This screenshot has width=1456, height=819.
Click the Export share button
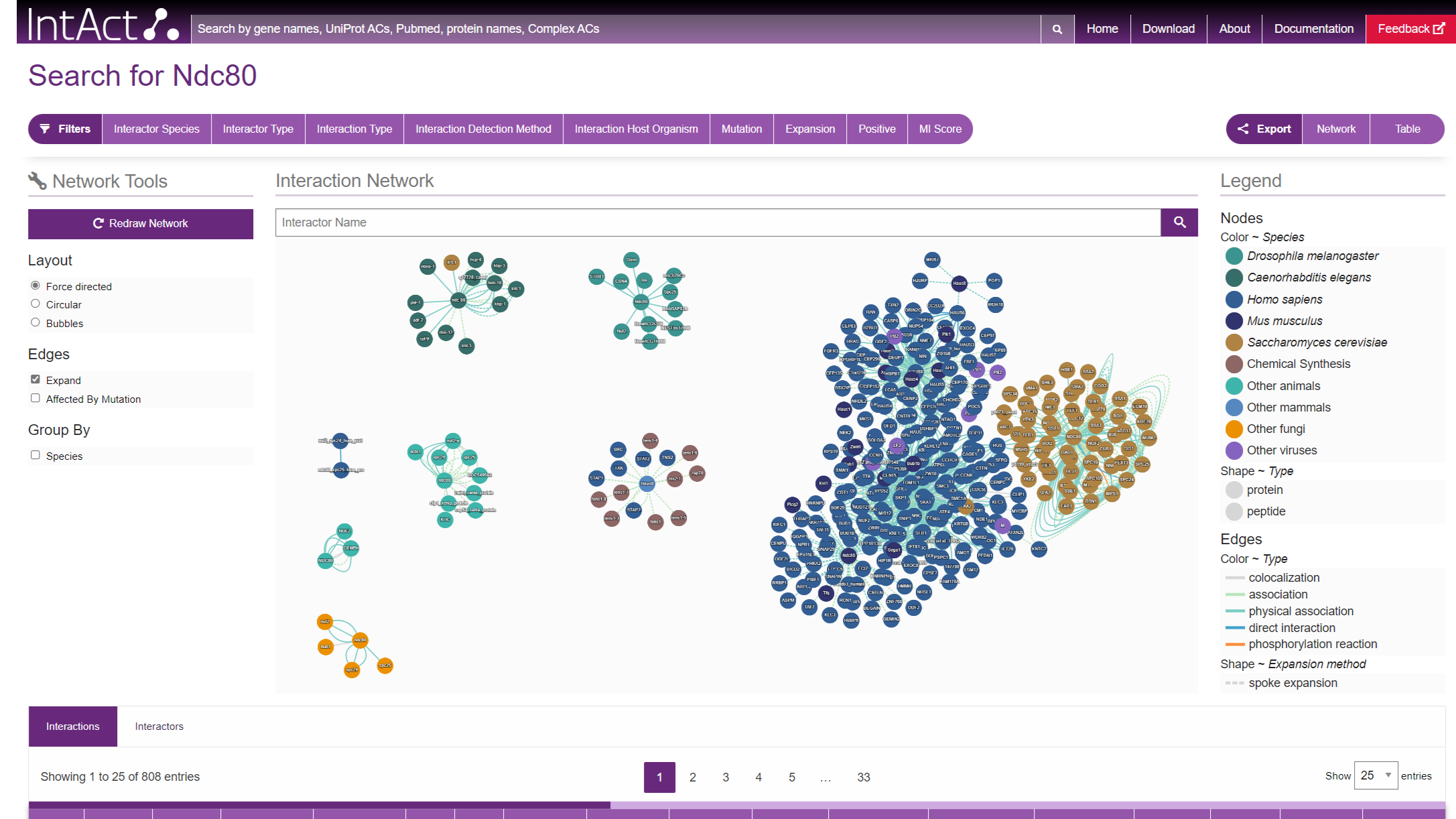pos(1264,129)
